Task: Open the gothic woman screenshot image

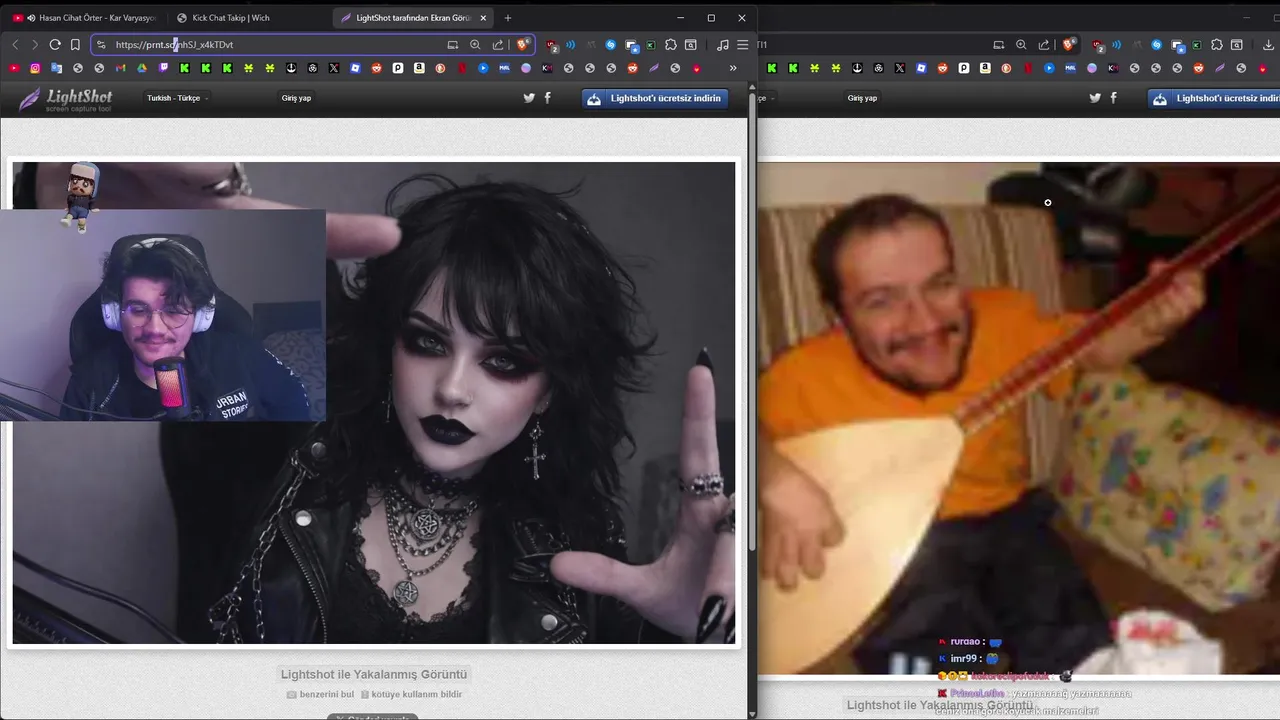Action: coord(374,403)
